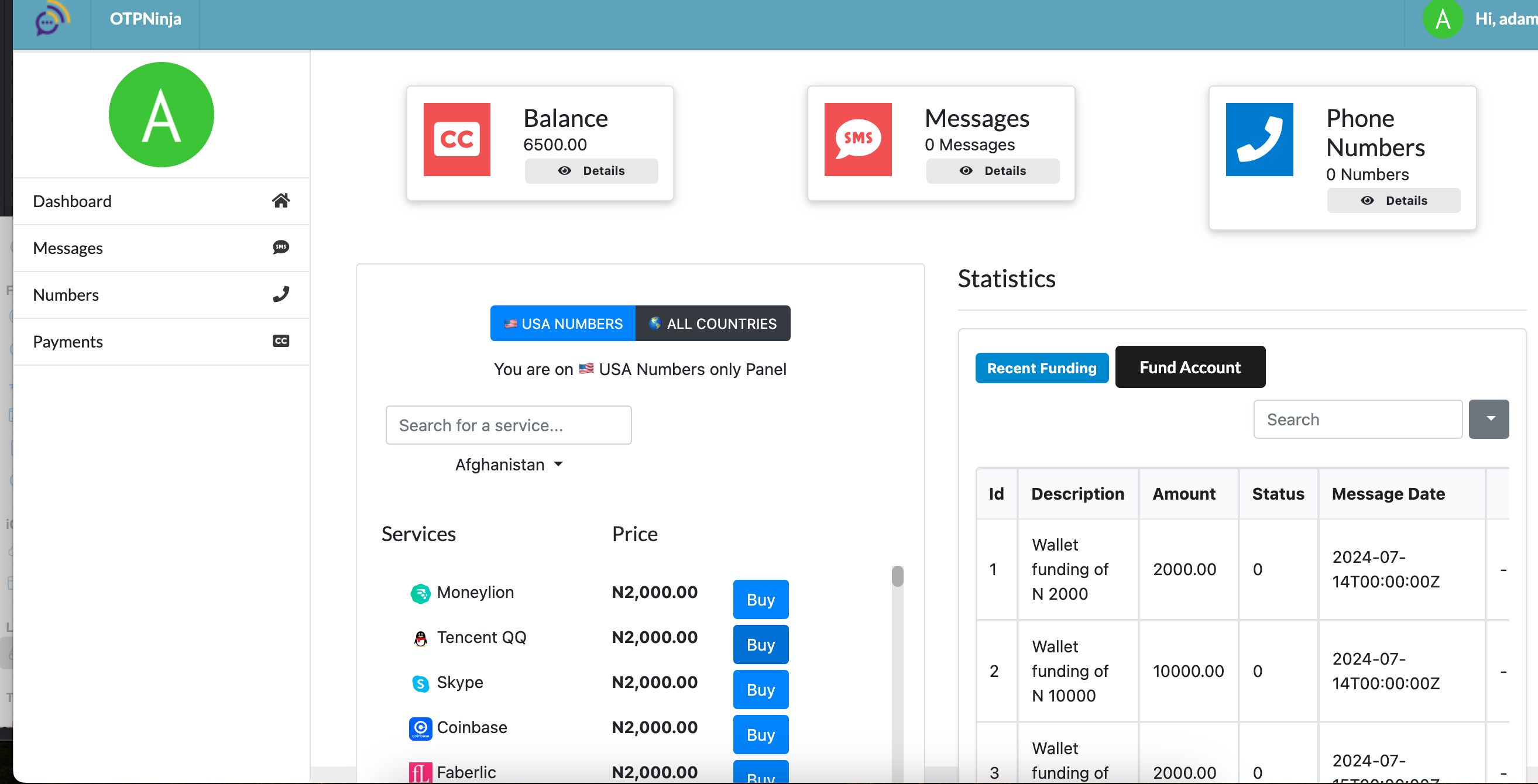Image resolution: width=1538 pixels, height=784 pixels.
Task: Click the Skype service icon
Action: [x=420, y=683]
